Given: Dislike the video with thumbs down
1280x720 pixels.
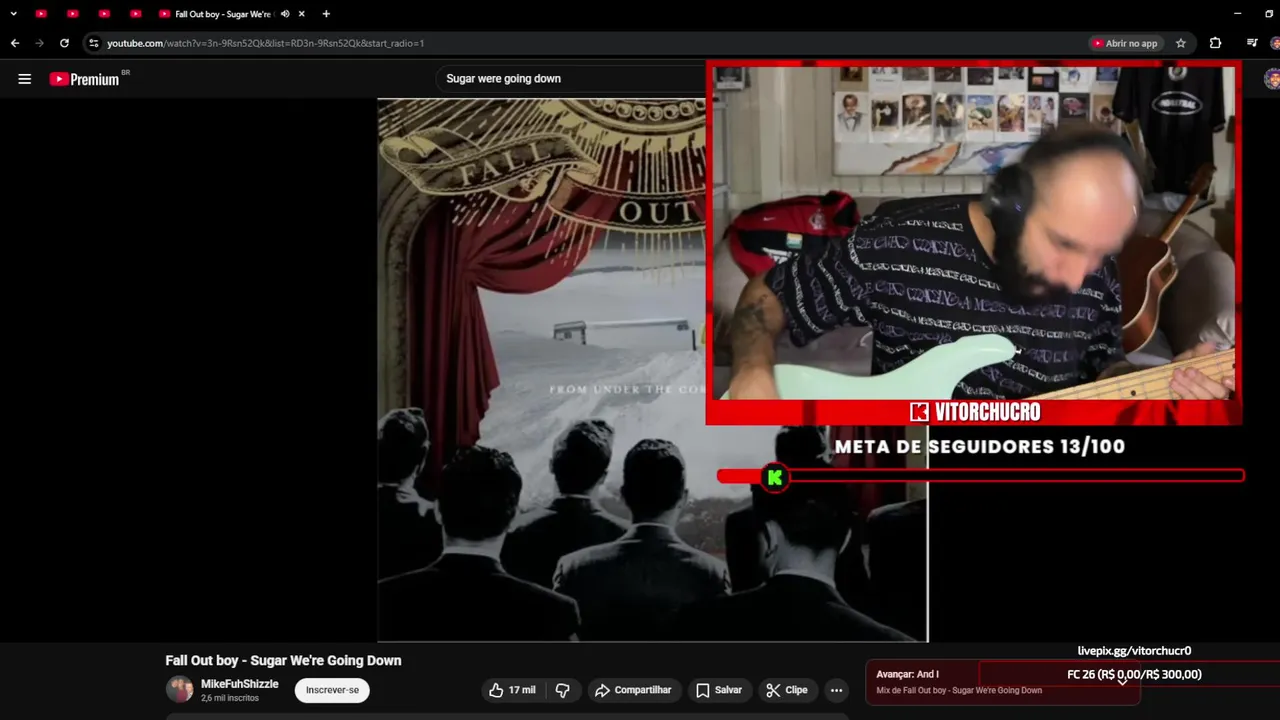Looking at the screenshot, I should click(562, 690).
